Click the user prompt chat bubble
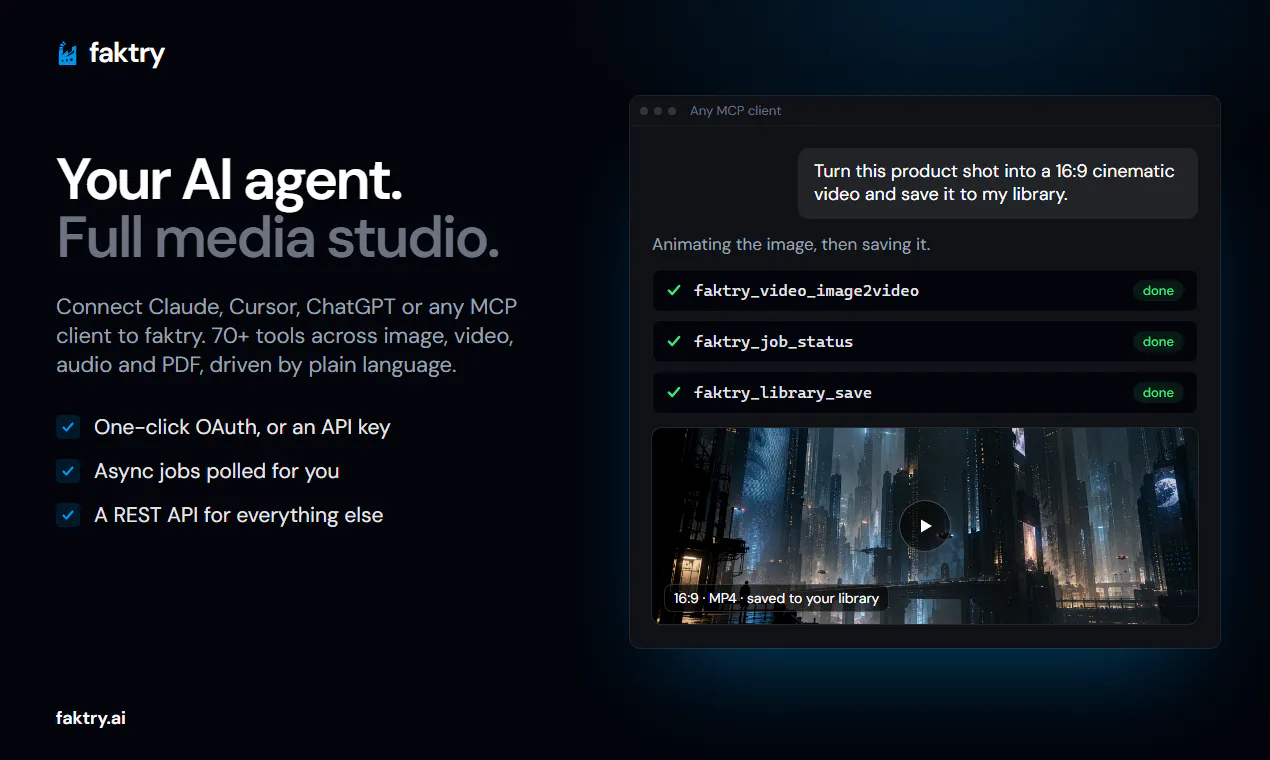1270x760 pixels. click(x=997, y=183)
